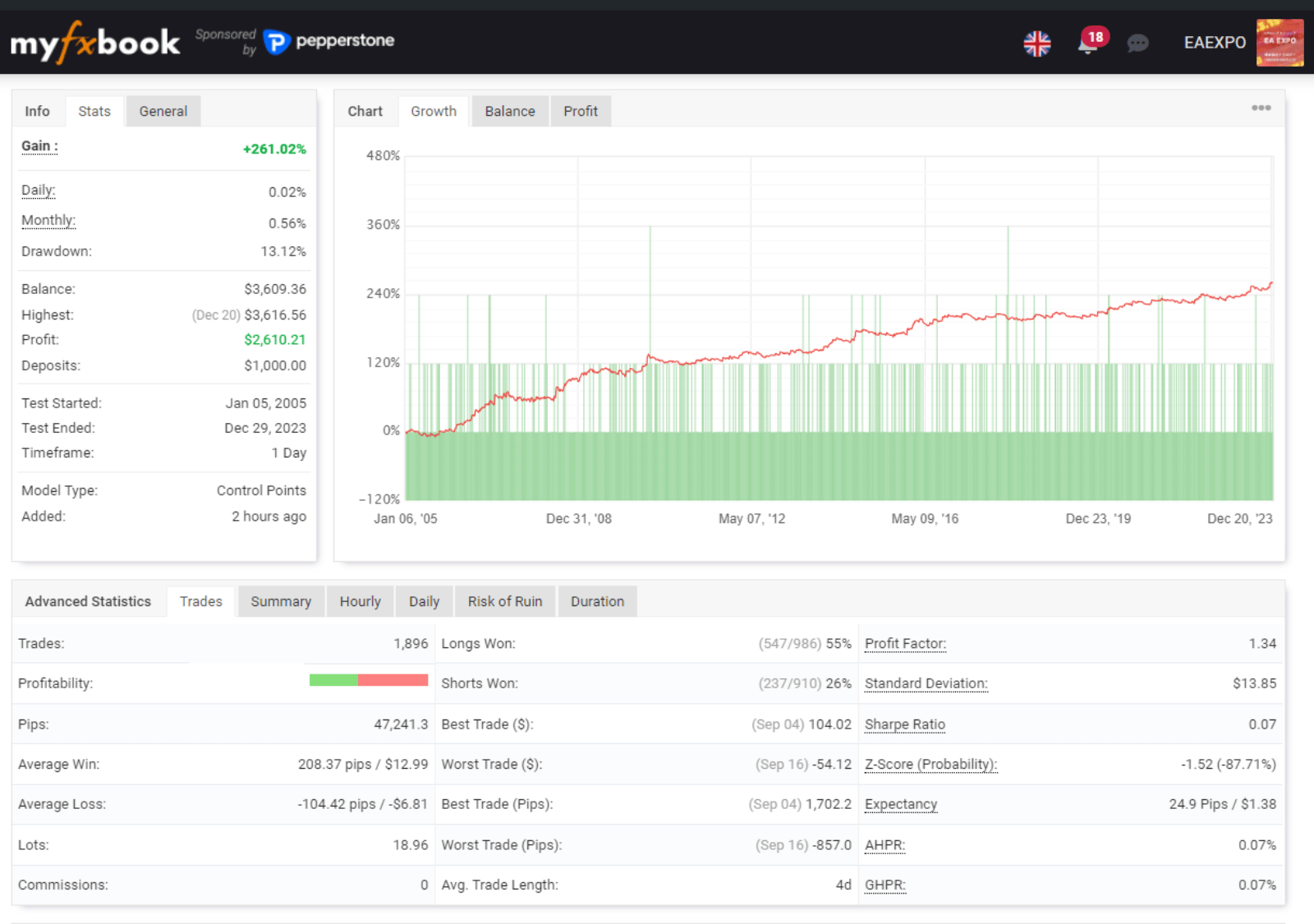Click the Expectancy label
The height and width of the screenshot is (924, 1314).
[x=901, y=805]
